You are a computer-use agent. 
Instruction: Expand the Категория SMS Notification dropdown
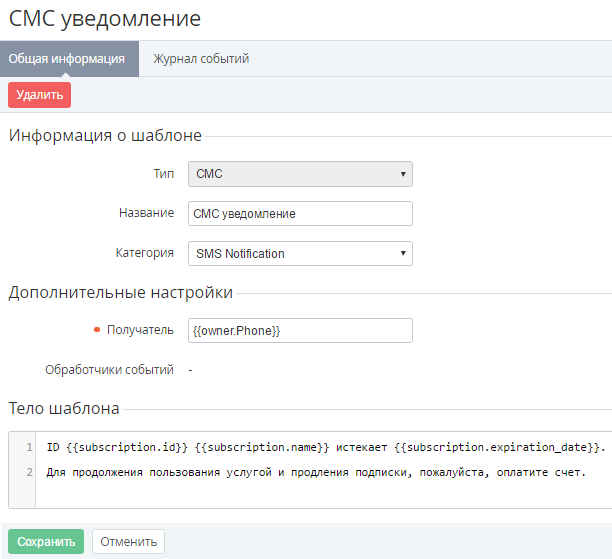(x=300, y=254)
